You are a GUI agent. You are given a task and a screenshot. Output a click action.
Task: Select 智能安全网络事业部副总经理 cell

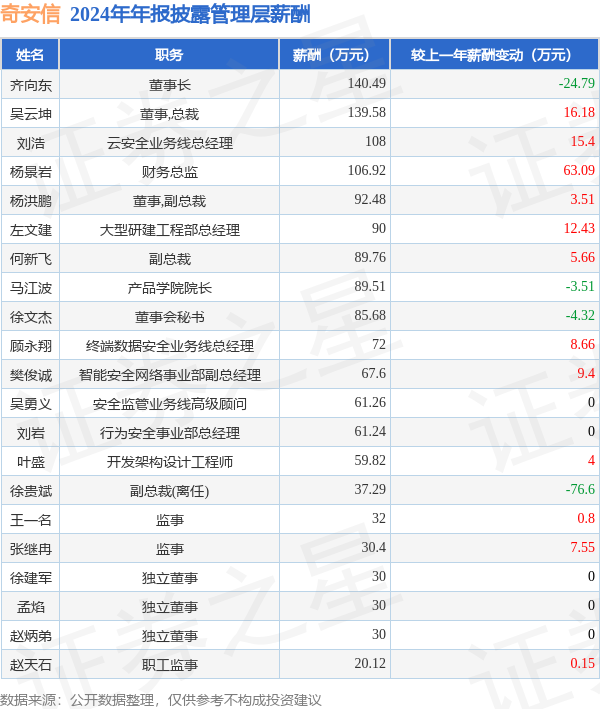pos(170,375)
